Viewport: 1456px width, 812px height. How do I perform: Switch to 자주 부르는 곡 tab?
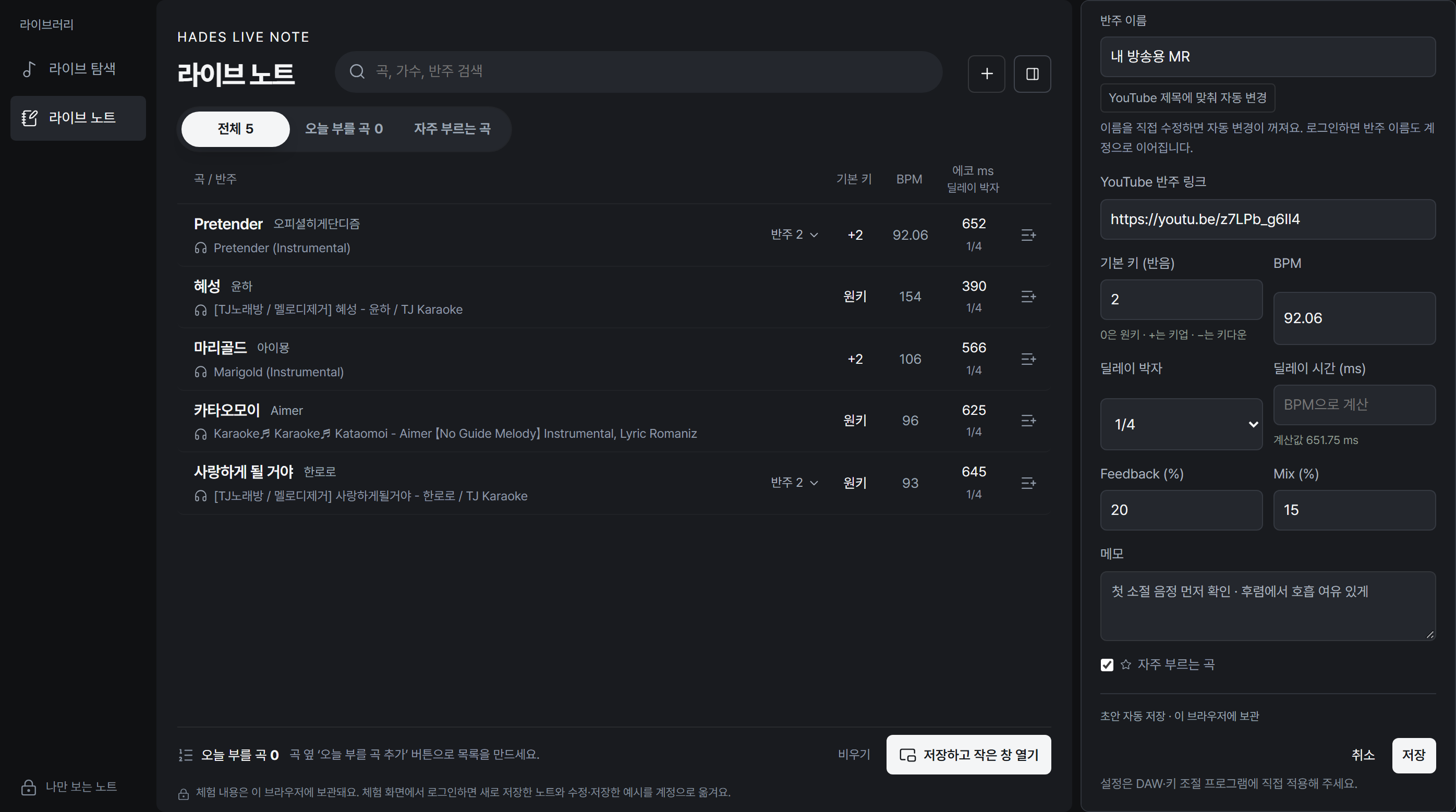coord(452,129)
